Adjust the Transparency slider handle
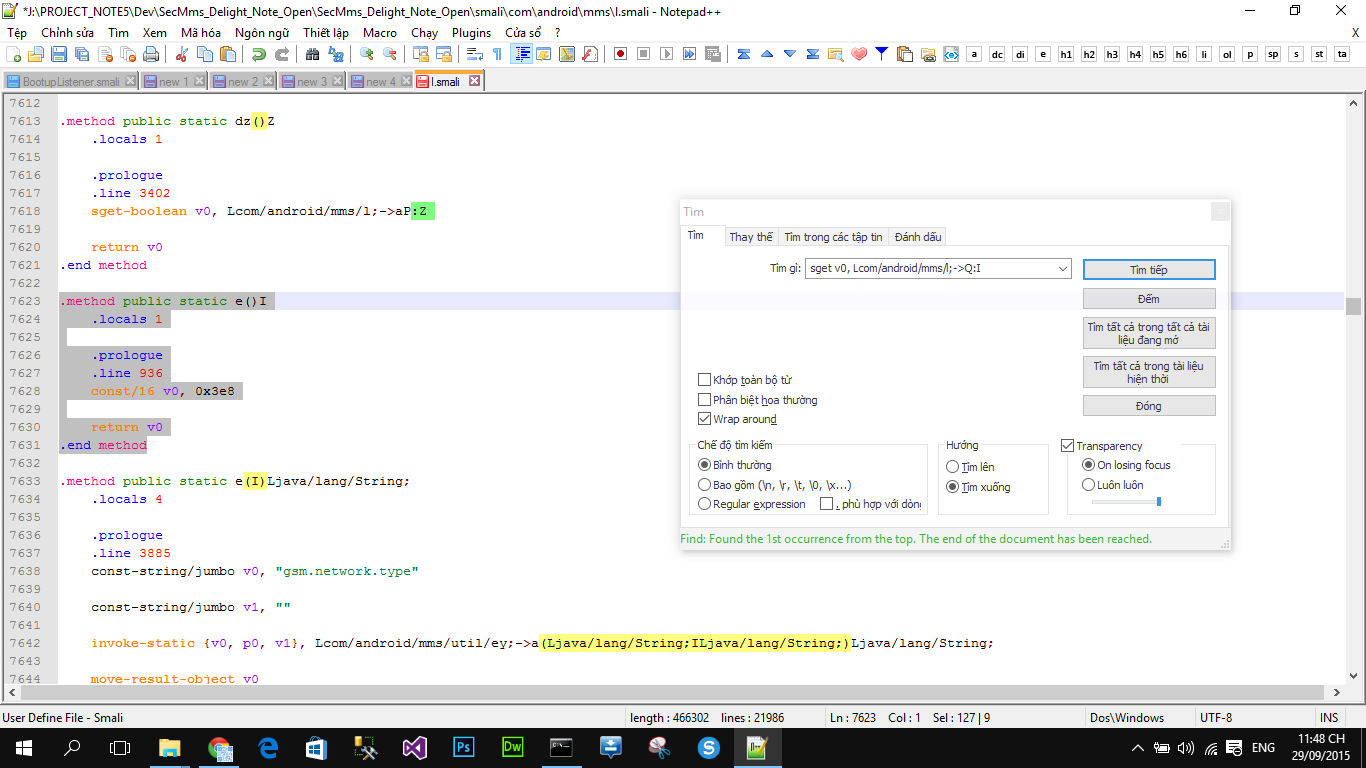The image size is (1366, 768). (x=1158, y=501)
